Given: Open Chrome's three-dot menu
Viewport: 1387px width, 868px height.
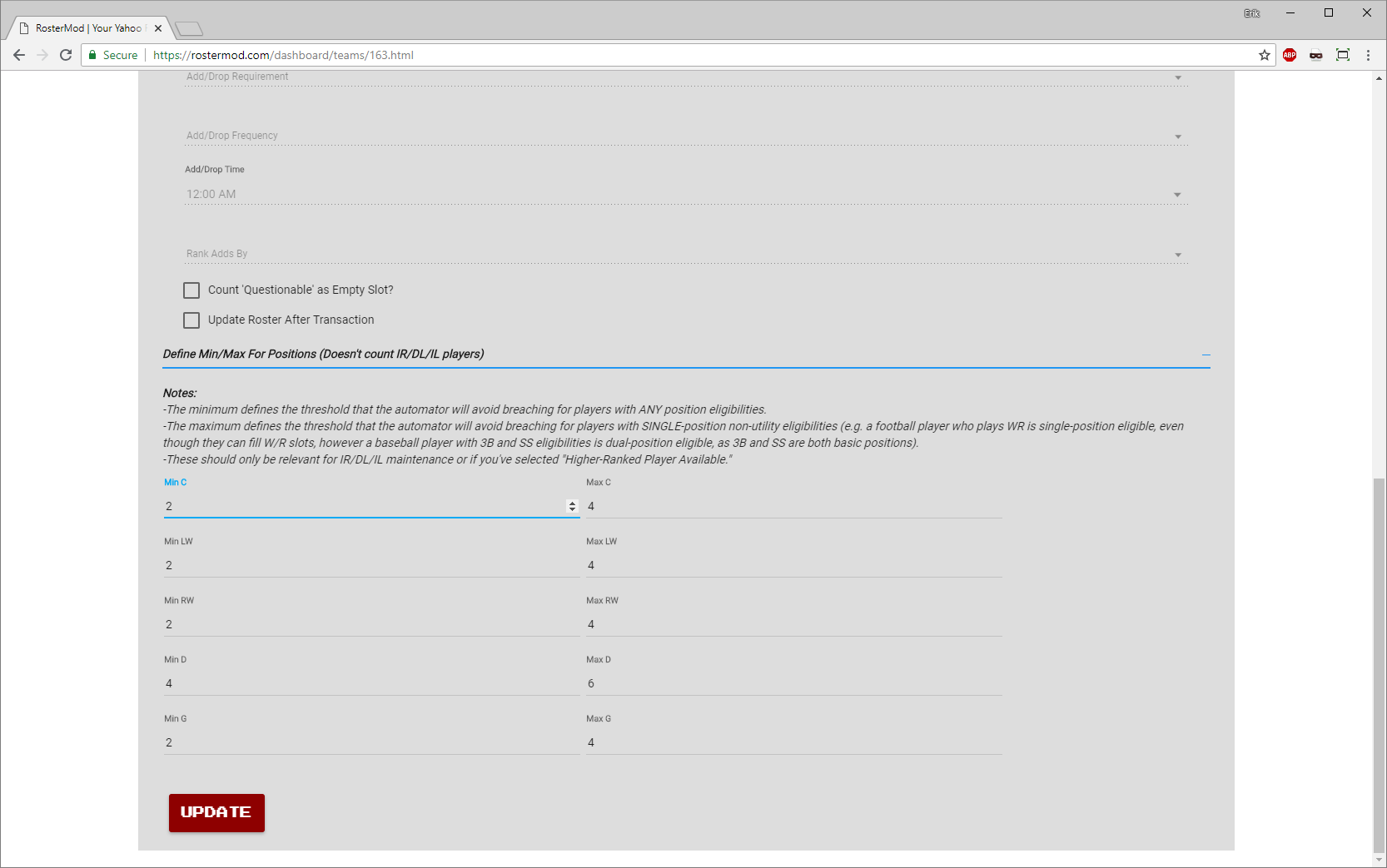Looking at the screenshot, I should tap(1368, 55).
